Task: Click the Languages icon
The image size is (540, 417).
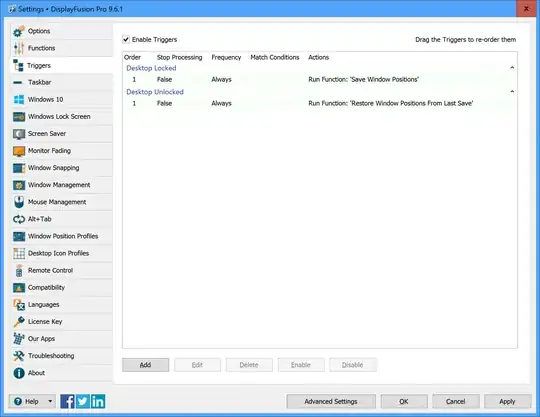Action: [x=19, y=305]
